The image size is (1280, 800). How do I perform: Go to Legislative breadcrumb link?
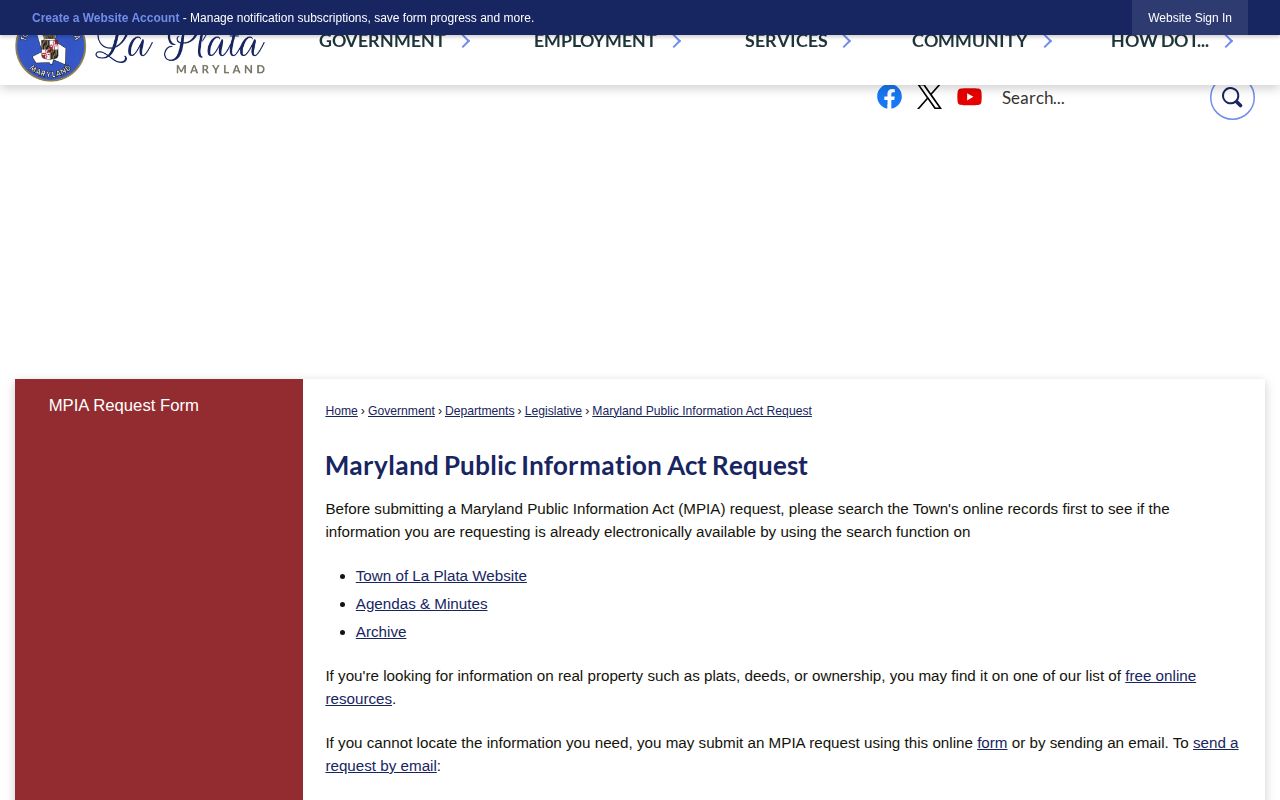click(553, 411)
